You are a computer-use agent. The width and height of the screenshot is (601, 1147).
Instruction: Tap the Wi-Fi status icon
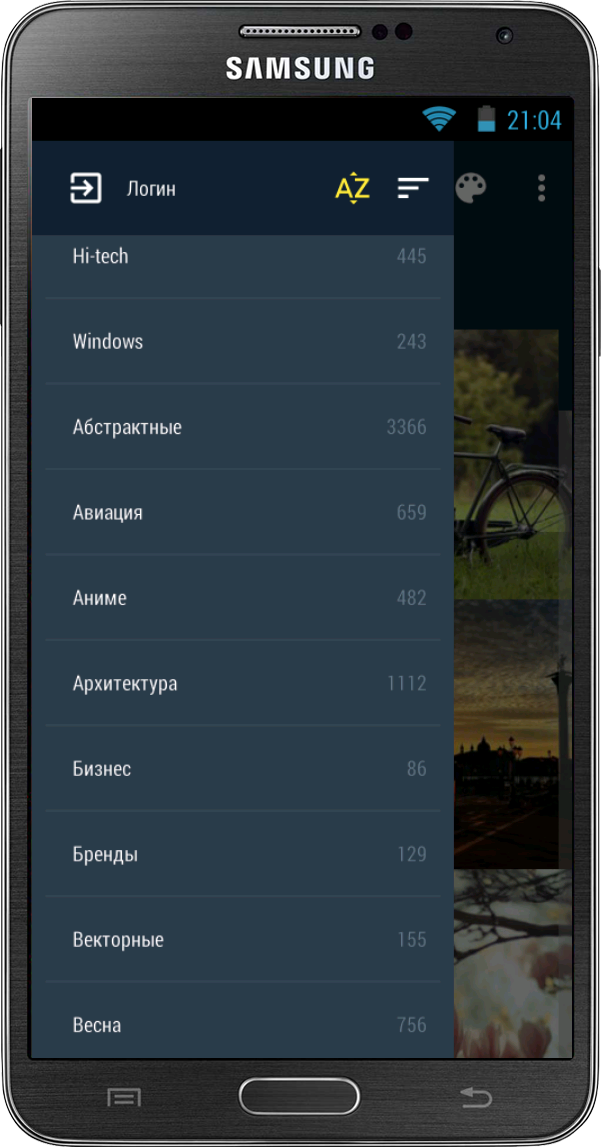coord(439,119)
